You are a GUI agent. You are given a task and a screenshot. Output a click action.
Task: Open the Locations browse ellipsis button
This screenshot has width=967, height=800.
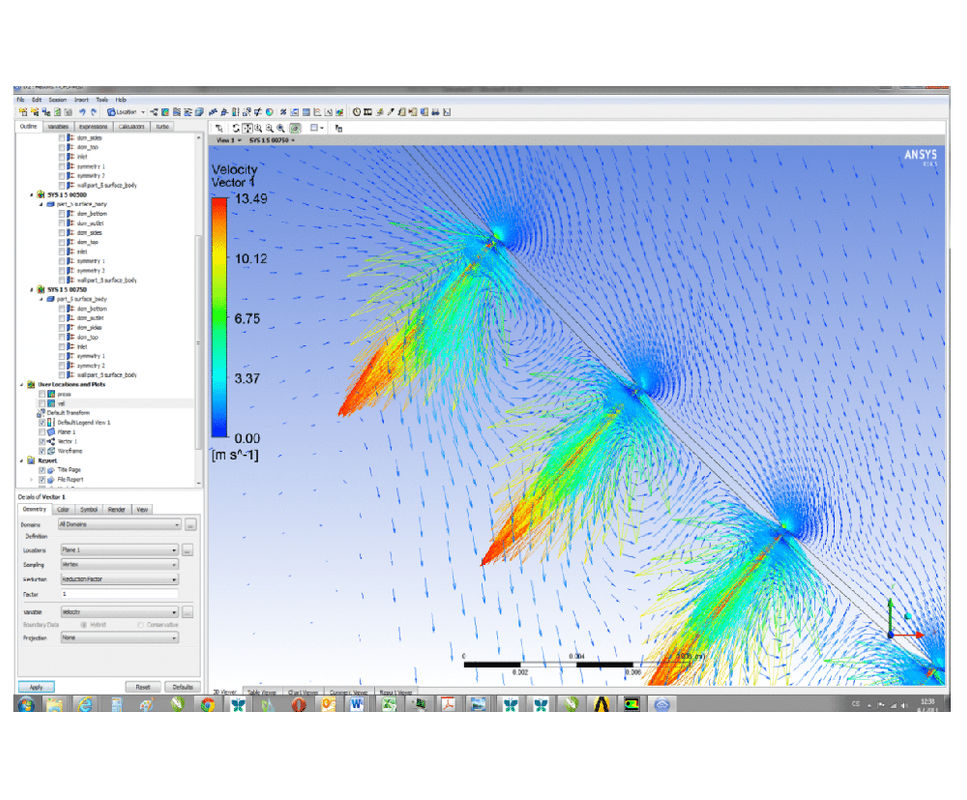(187, 550)
